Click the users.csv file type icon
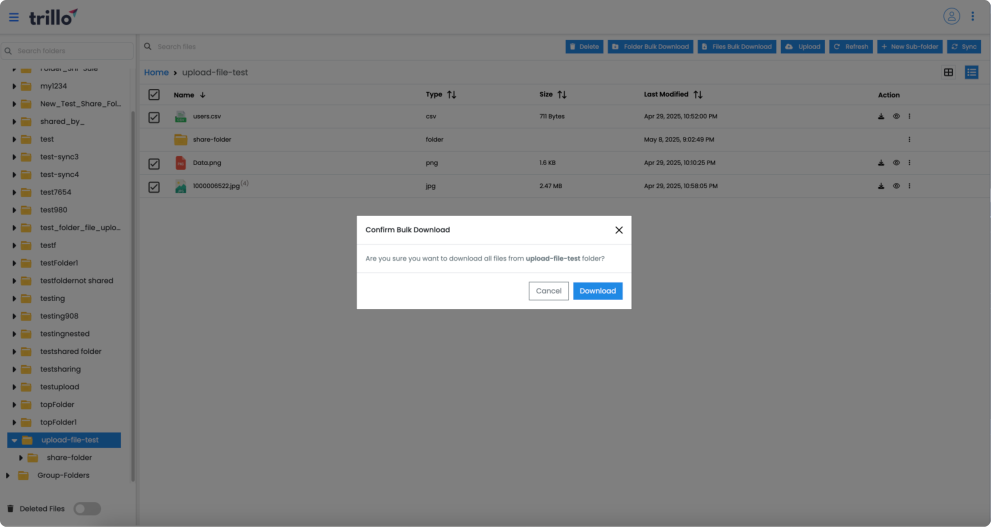 (180, 116)
